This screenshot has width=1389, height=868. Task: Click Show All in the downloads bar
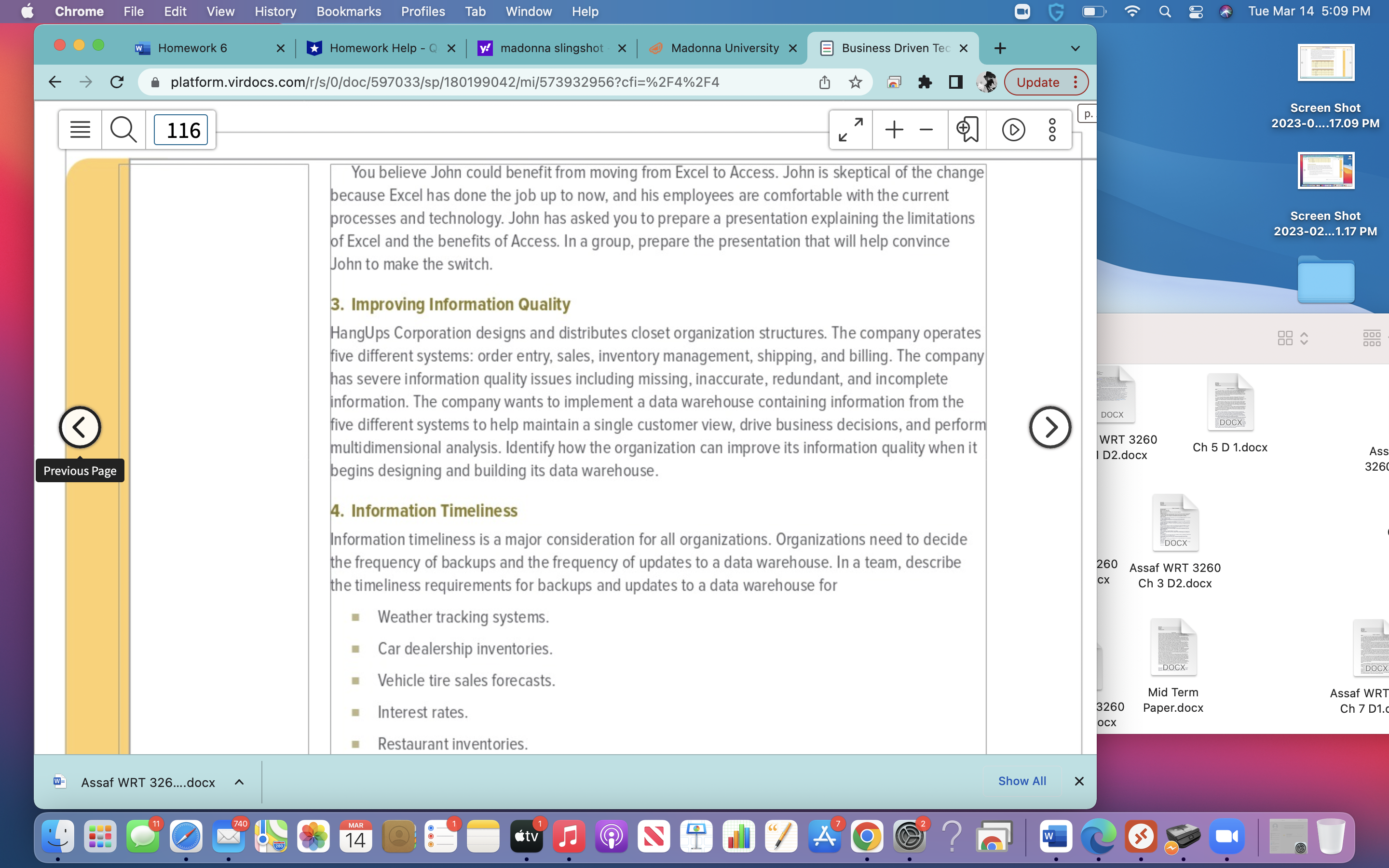(x=1021, y=781)
